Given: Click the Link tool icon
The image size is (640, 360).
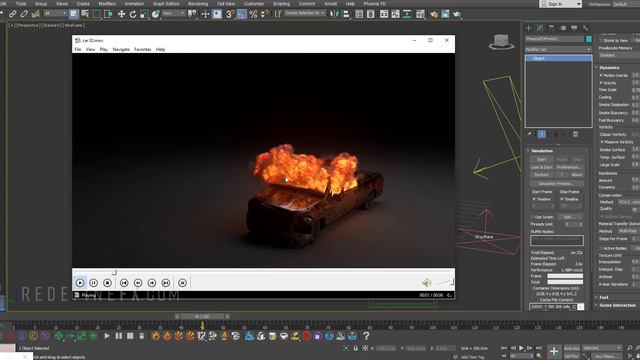Looking at the screenshot, I should tap(13, 14).
